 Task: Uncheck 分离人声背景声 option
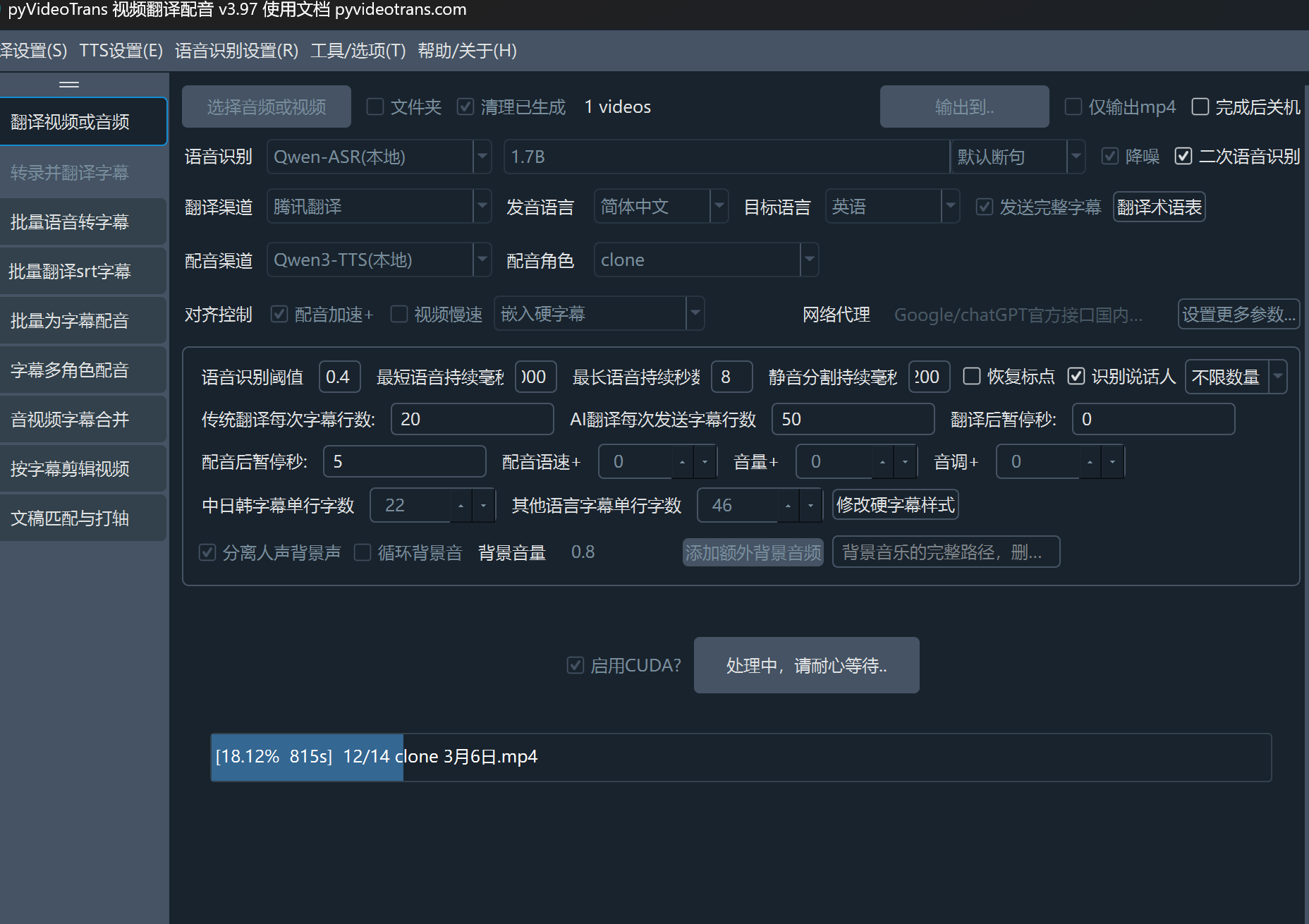point(207,552)
